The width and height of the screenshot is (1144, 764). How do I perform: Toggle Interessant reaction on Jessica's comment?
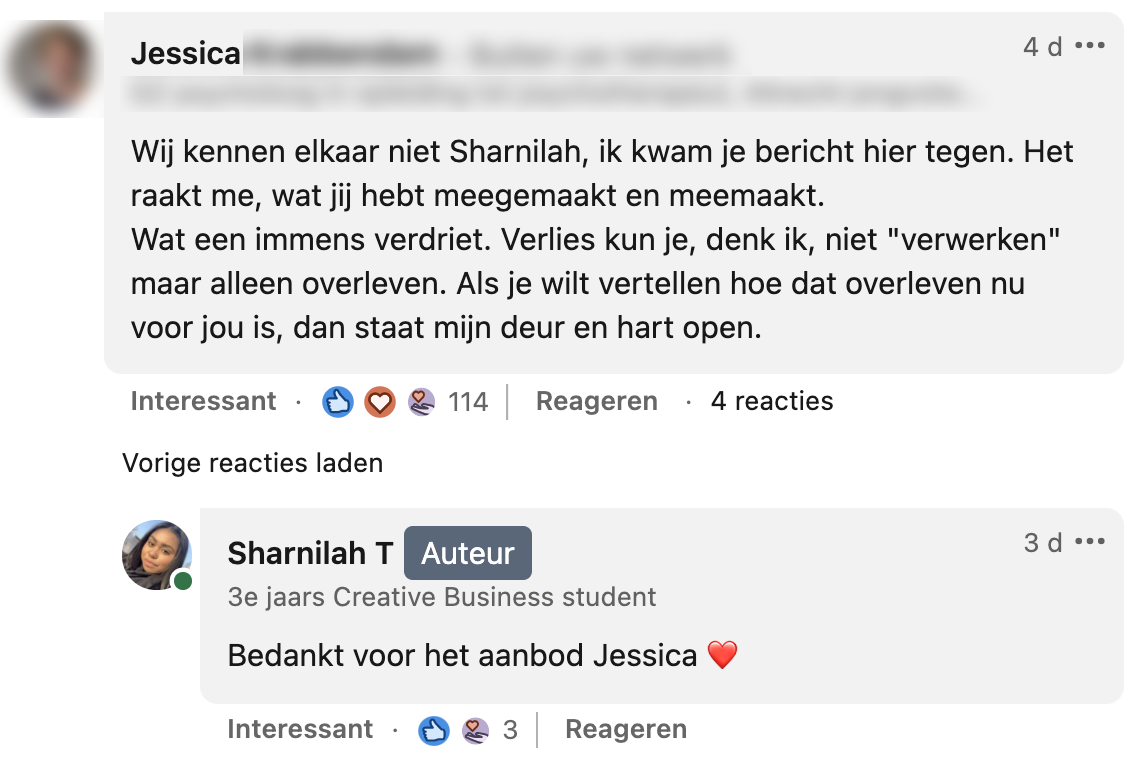[x=203, y=402]
